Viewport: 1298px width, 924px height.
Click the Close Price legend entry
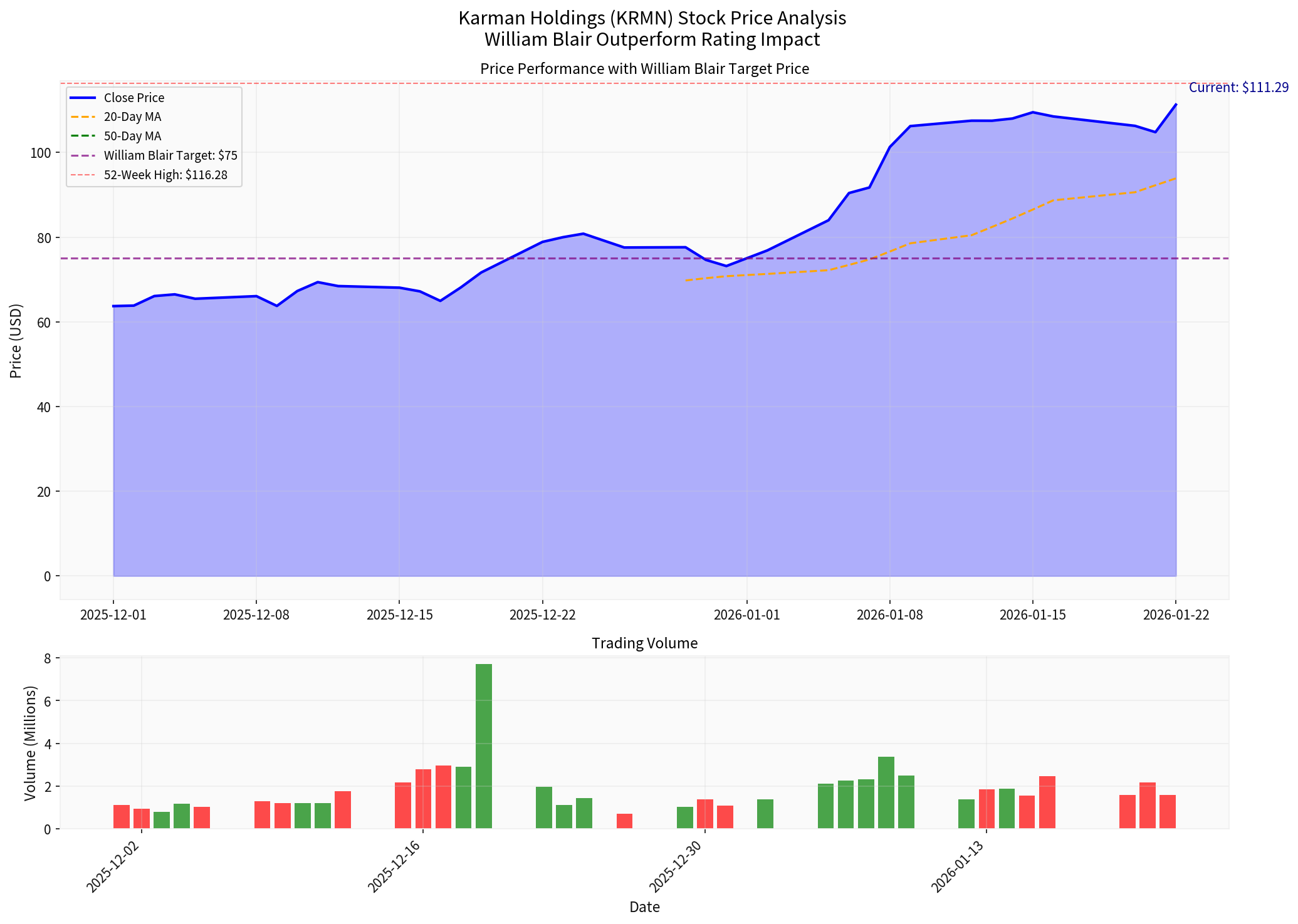(x=133, y=98)
